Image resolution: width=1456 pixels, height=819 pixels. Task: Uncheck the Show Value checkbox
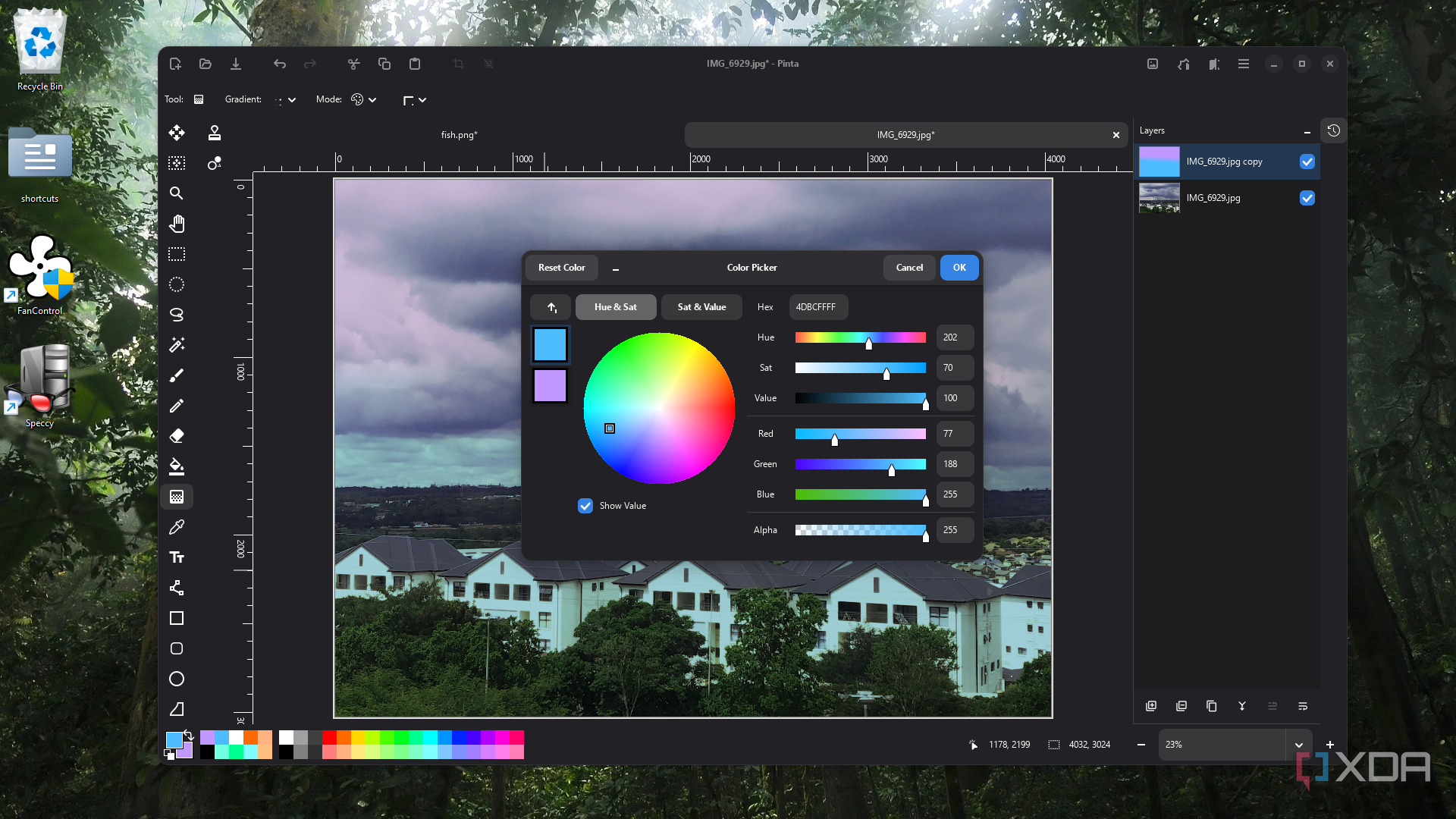pyautogui.click(x=585, y=506)
